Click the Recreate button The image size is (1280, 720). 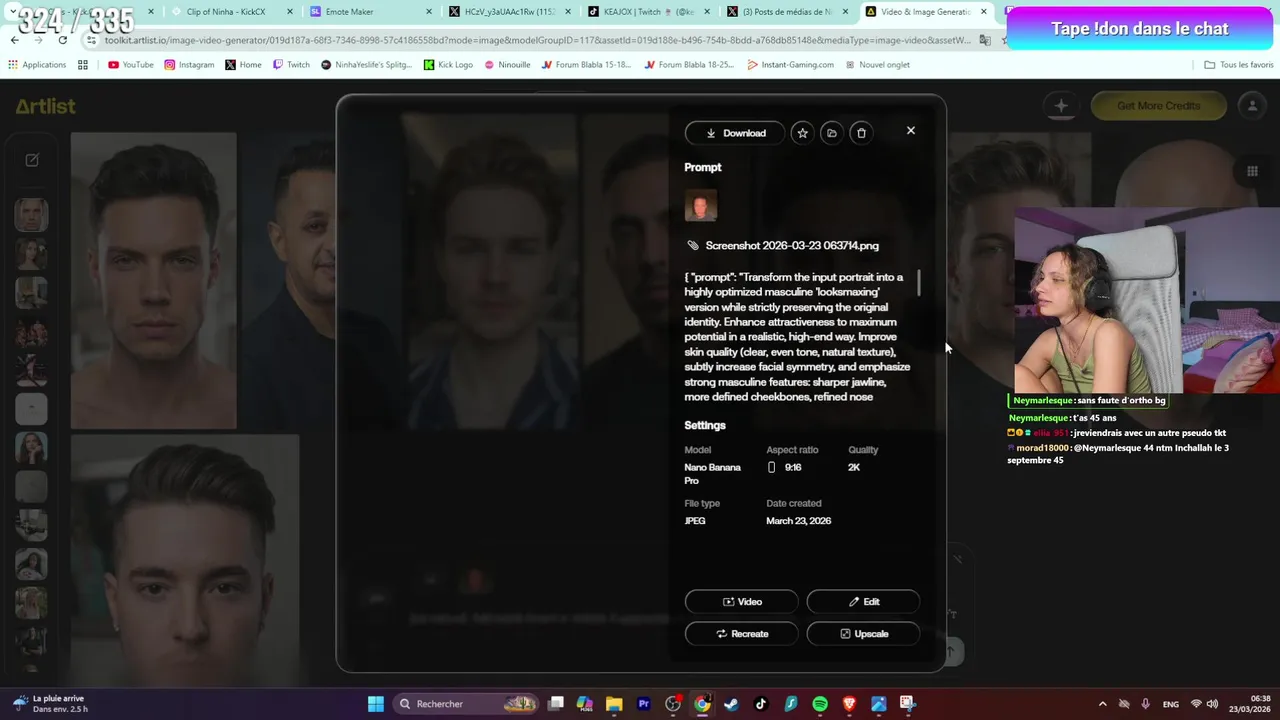(x=742, y=634)
